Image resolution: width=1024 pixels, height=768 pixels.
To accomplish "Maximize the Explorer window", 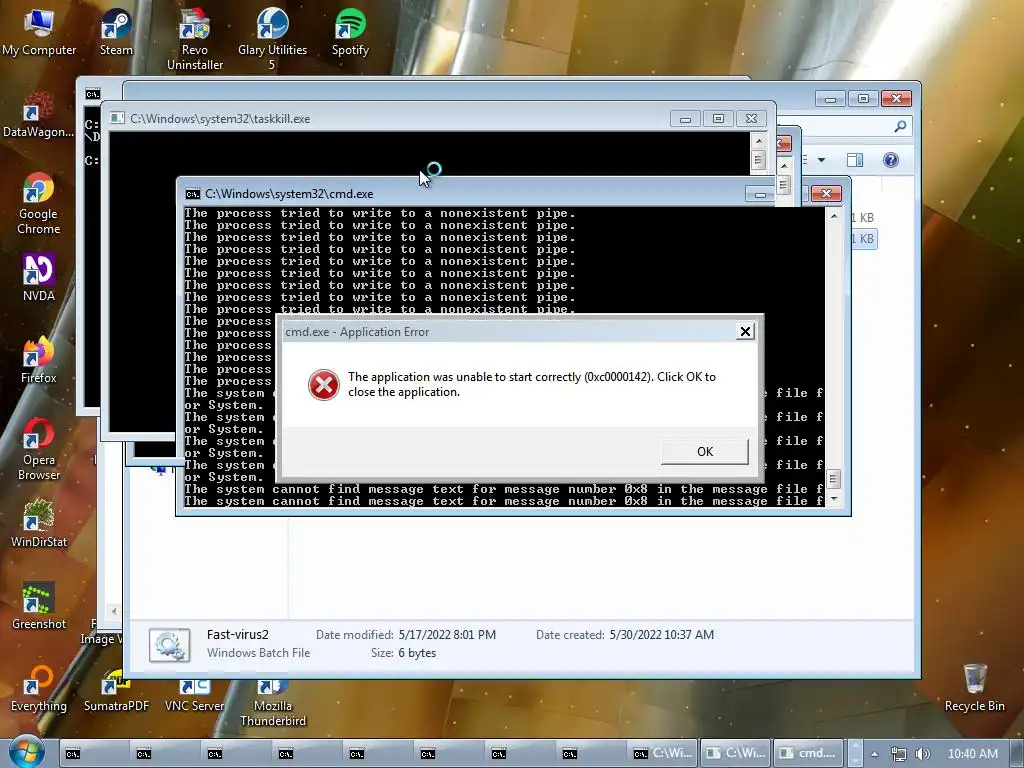I will click(863, 99).
